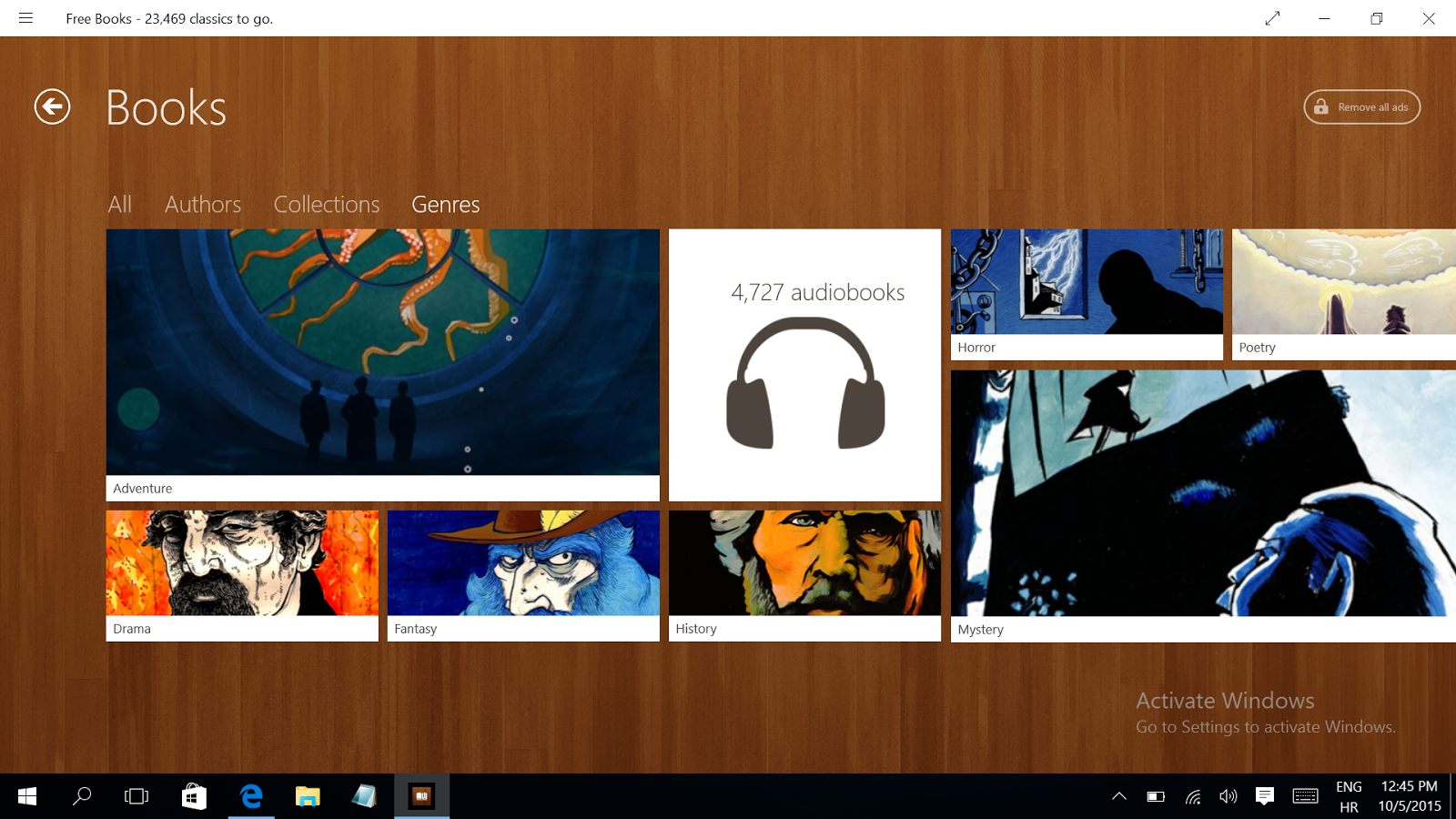The height and width of the screenshot is (819, 1456).
Task: Select the History genre tile
Action: click(804, 575)
